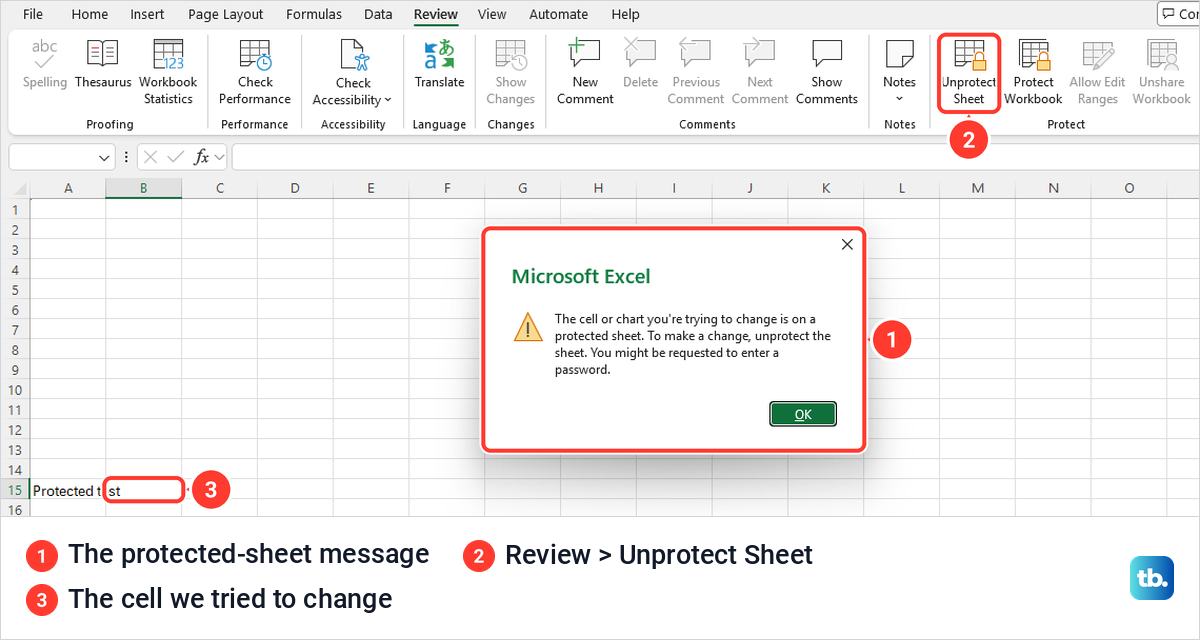Open the File menu

point(33,14)
